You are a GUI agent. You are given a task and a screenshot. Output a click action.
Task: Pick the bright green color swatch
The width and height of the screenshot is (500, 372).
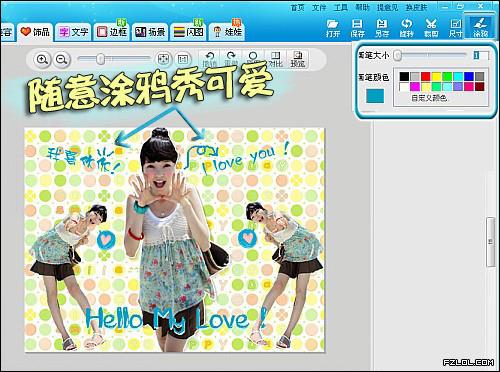(x=447, y=76)
